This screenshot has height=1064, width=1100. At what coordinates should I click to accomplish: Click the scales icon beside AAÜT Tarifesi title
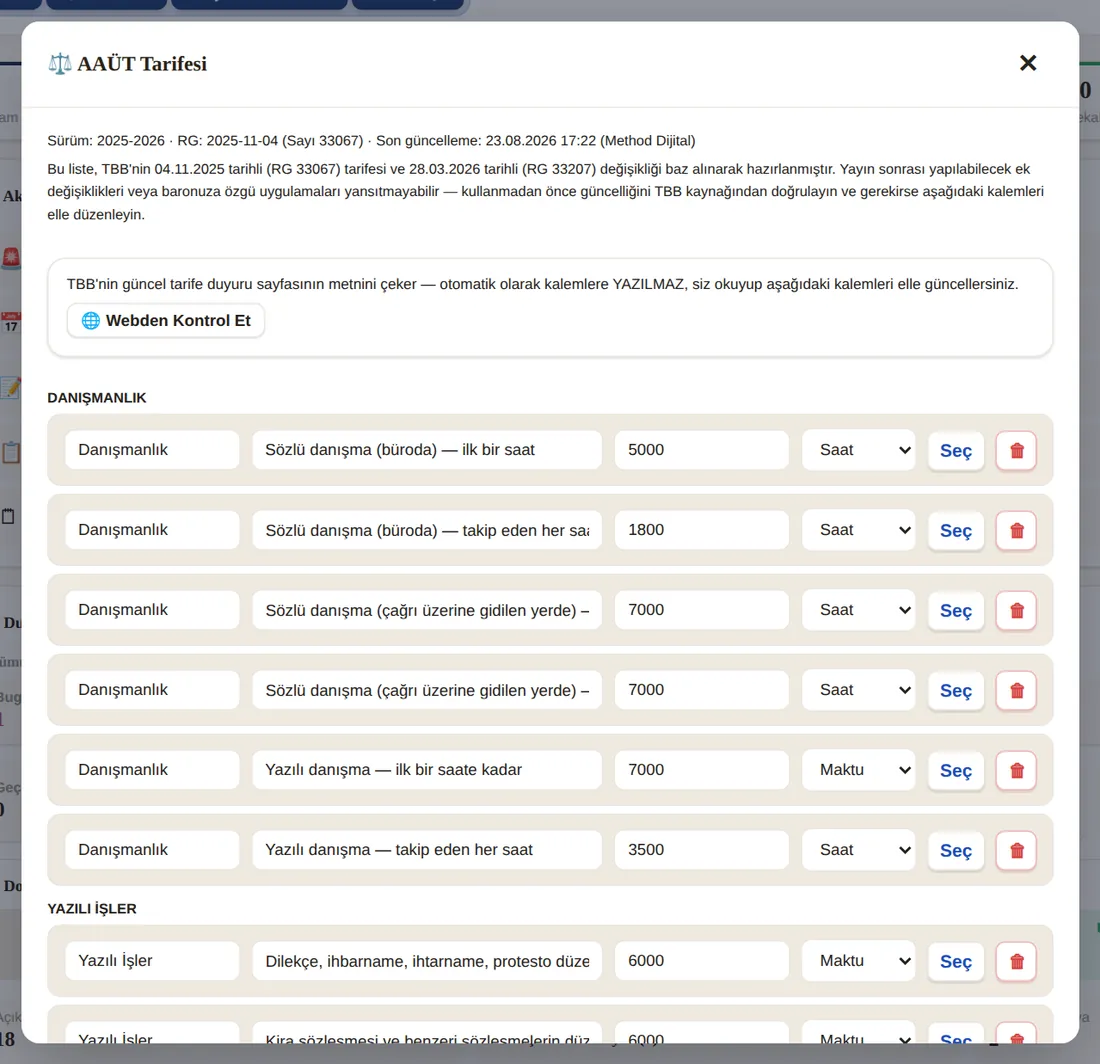(60, 64)
